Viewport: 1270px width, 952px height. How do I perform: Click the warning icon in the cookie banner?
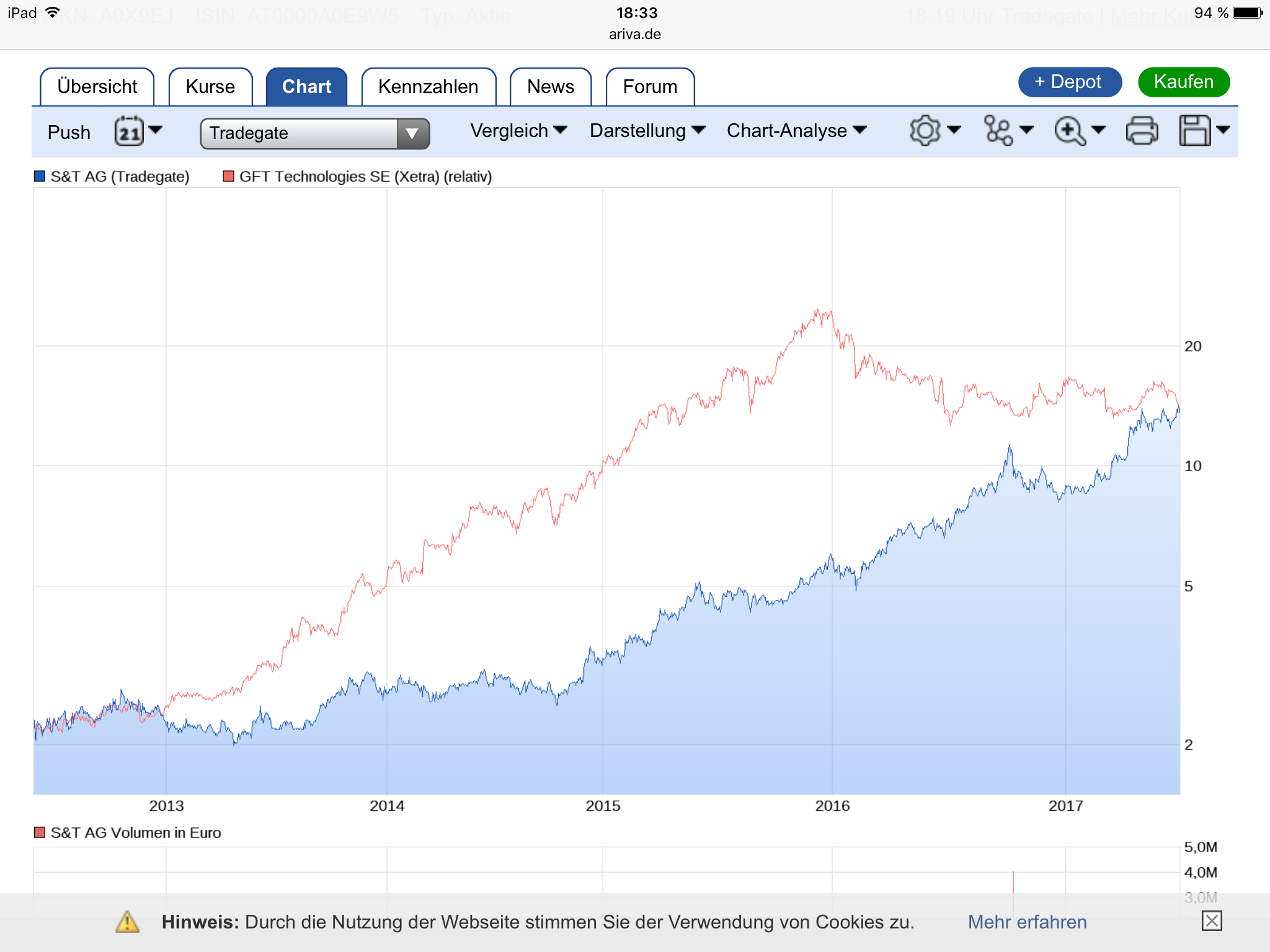[127, 922]
